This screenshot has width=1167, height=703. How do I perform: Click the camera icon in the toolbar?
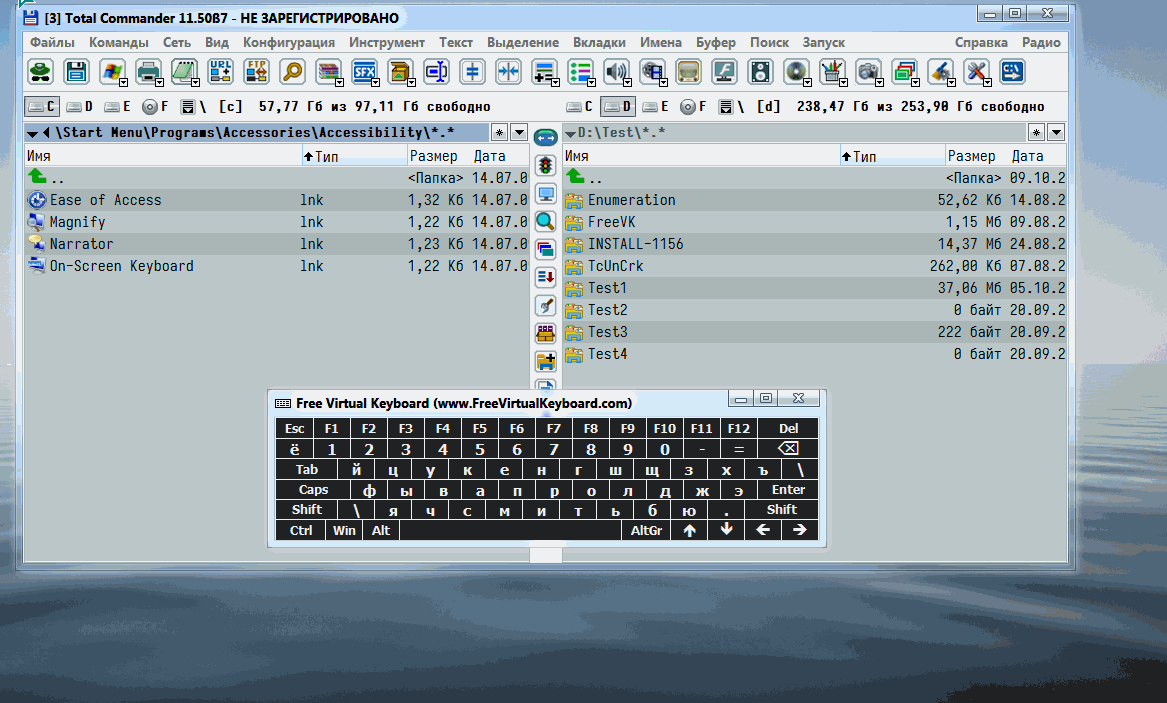point(868,71)
